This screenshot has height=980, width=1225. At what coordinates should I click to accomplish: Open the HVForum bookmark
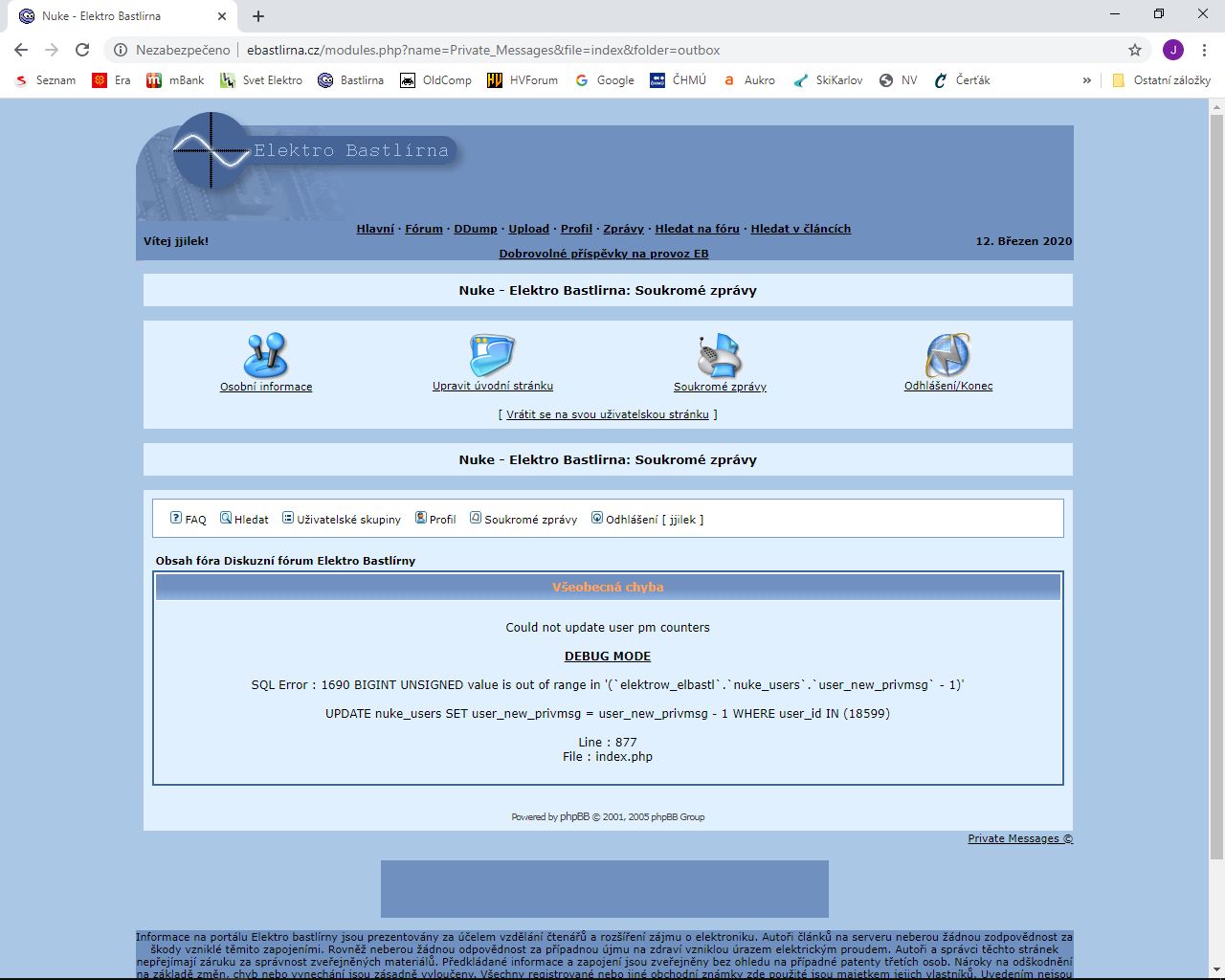[x=523, y=80]
